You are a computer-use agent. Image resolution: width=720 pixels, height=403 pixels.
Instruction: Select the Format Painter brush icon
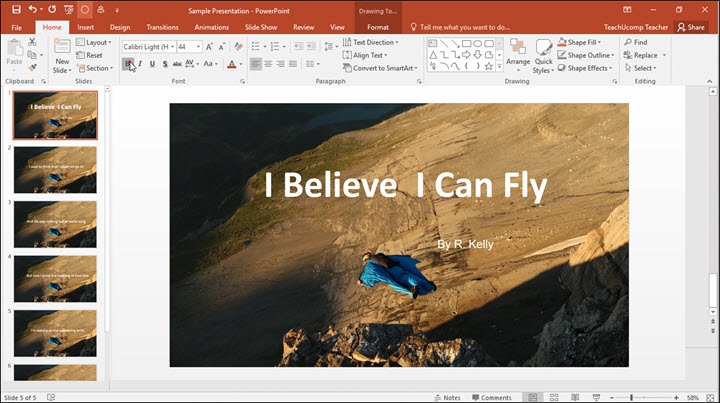[32, 67]
